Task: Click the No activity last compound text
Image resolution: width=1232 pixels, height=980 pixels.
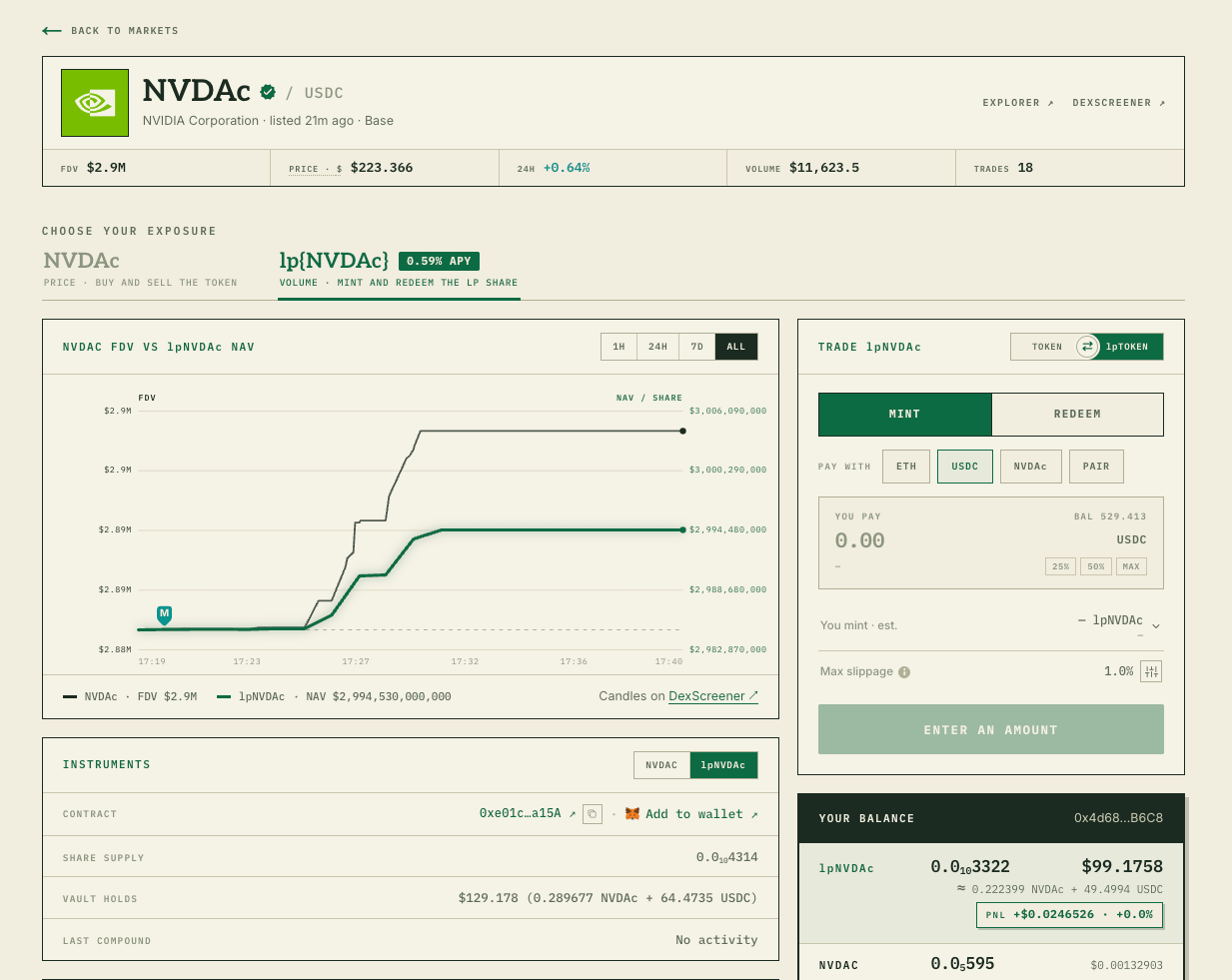Action: [716, 940]
